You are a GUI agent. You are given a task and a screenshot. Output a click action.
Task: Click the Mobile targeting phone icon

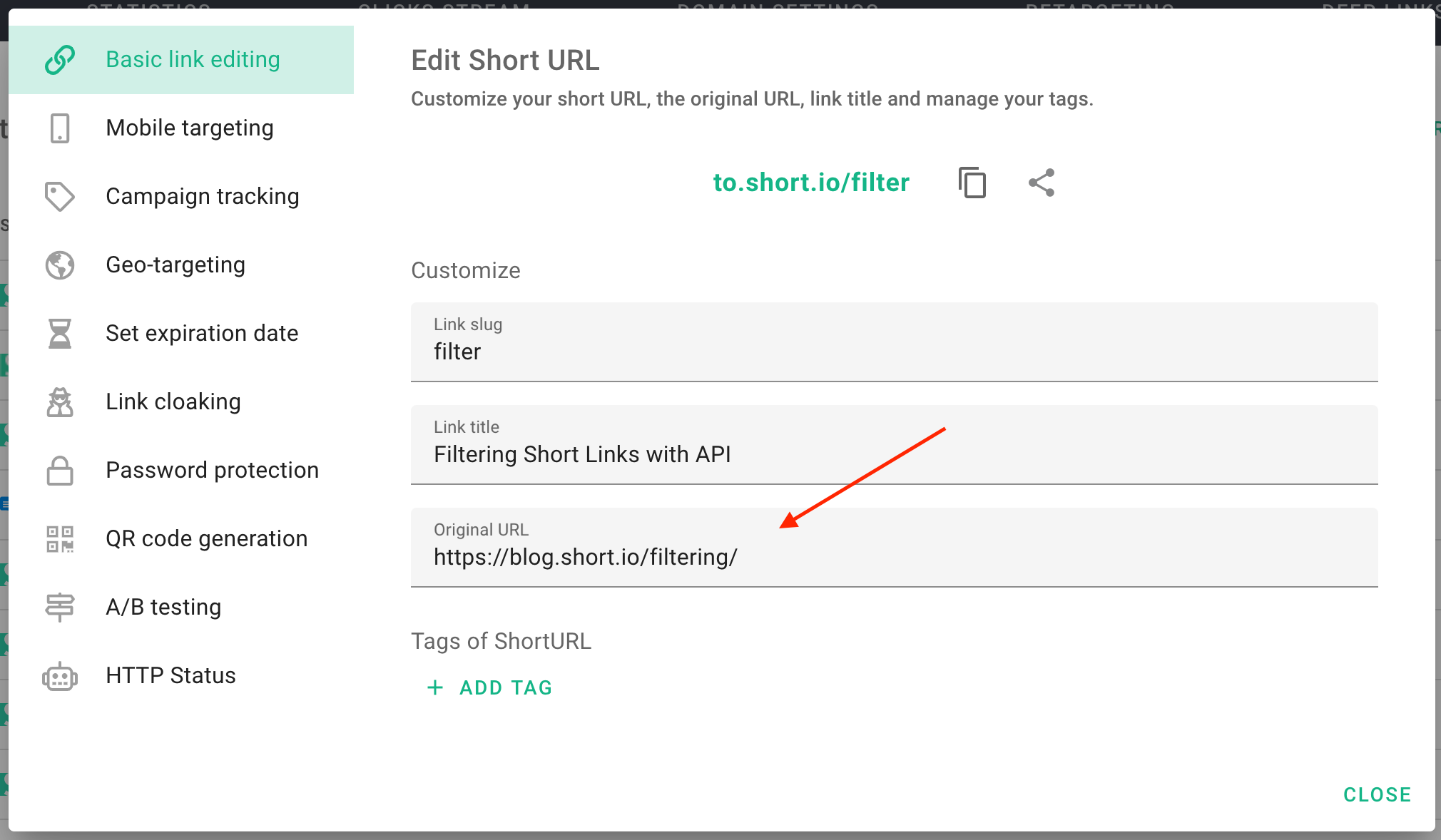click(60, 128)
